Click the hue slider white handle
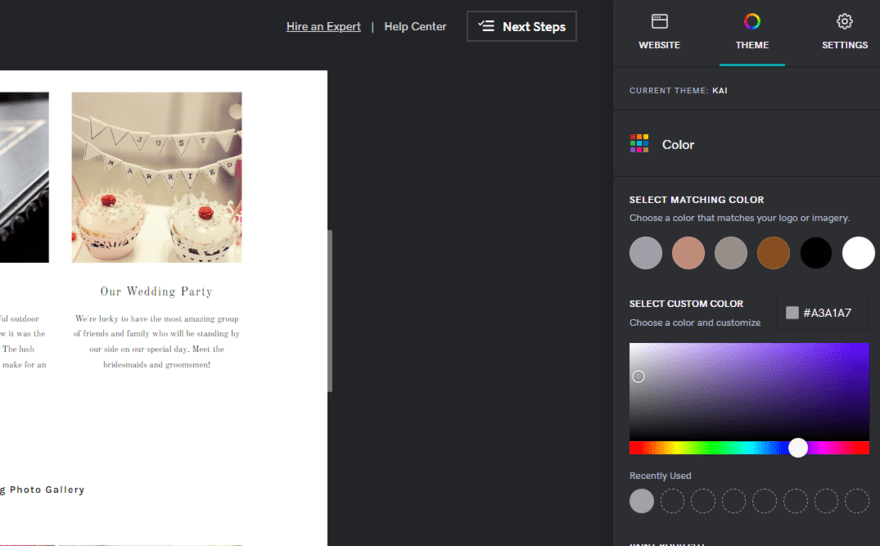Screen dimensions: 880x546 point(798,448)
